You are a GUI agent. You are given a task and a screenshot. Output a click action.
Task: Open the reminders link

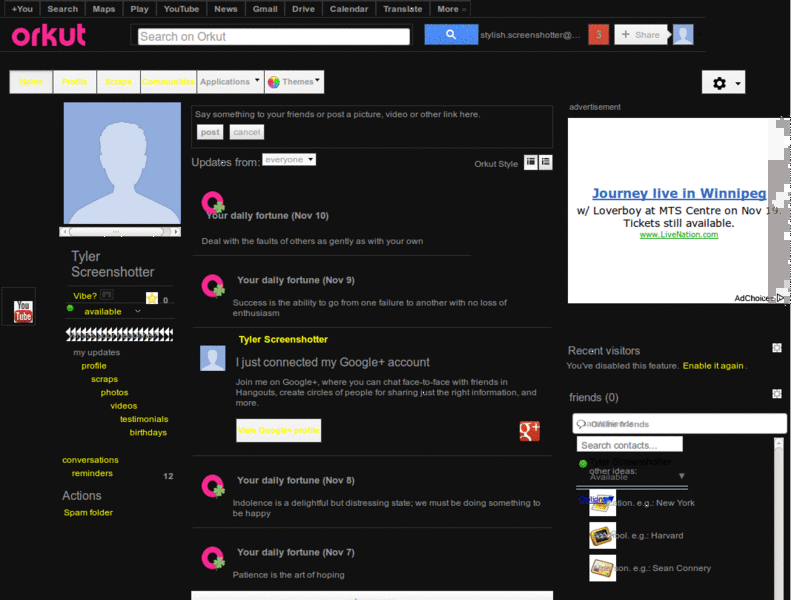click(92, 473)
